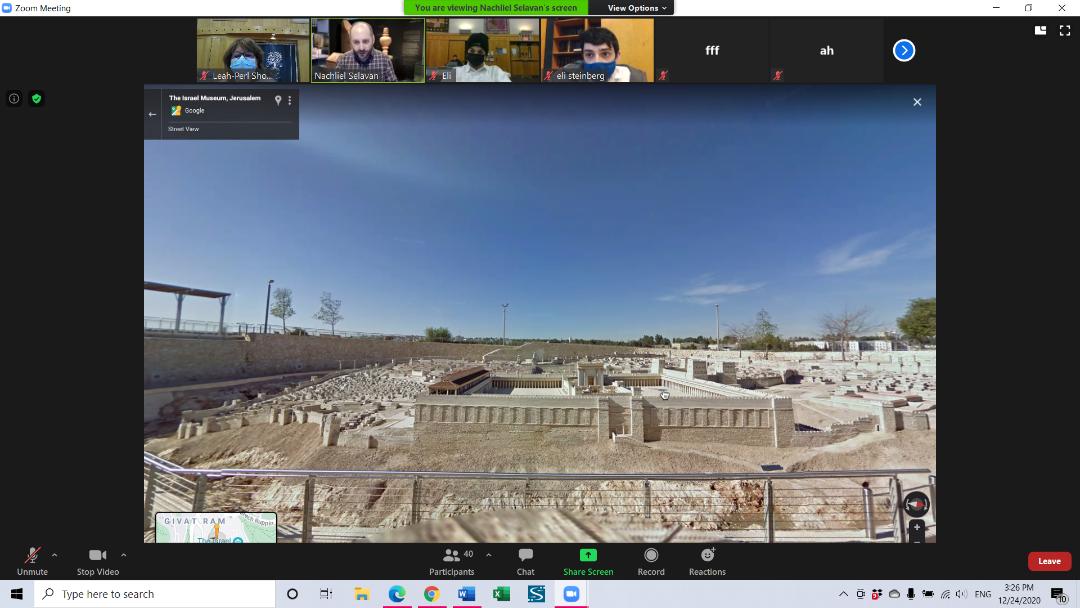The width and height of the screenshot is (1080, 608).
Task: Show next participants with right arrow
Action: pyautogui.click(x=904, y=50)
